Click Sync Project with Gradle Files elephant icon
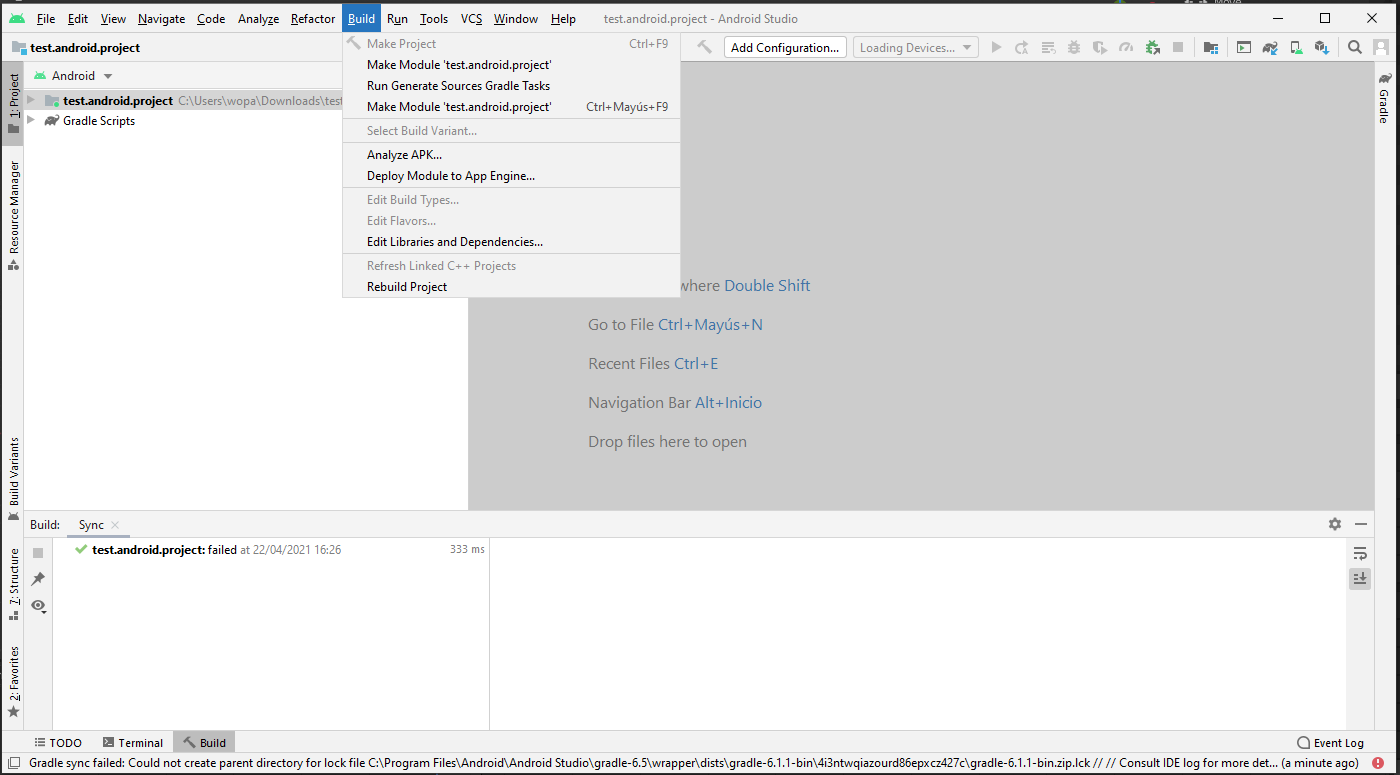 click(x=1270, y=47)
